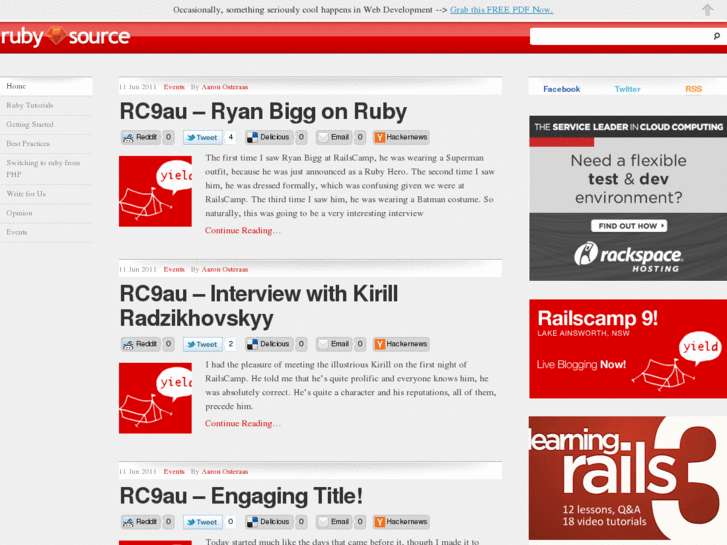The width and height of the screenshot is (727, 545).
Task: Save Ryan Bigg article to Delicious
Action: point(269,137)
